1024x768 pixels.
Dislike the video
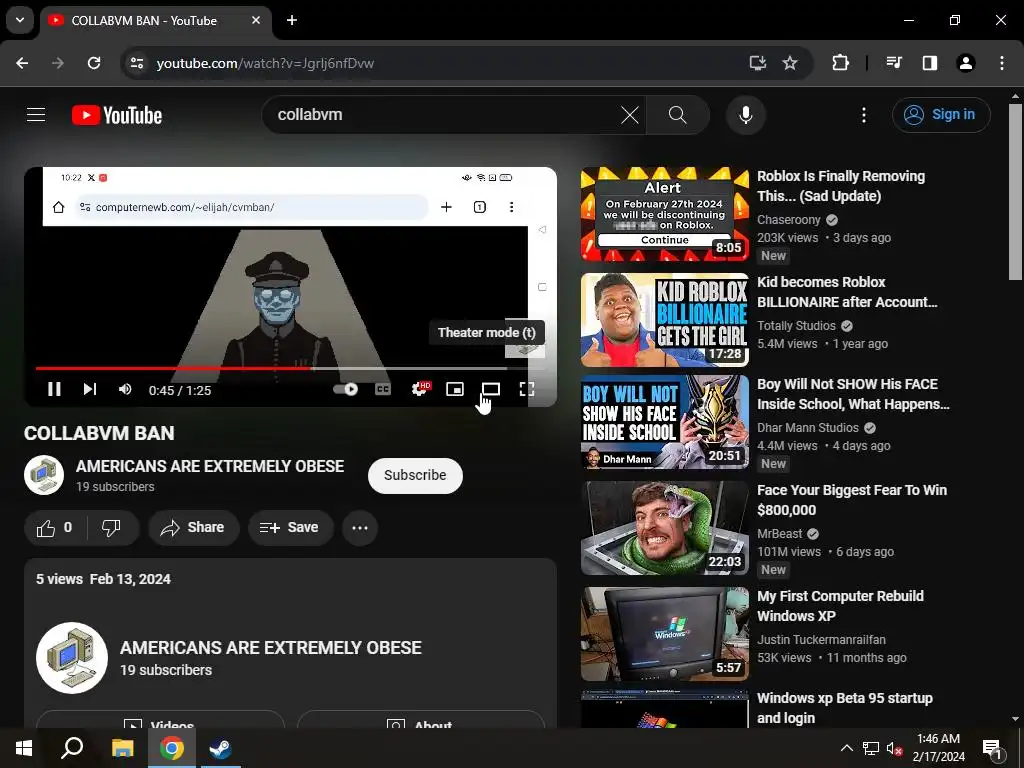point(112,528)
